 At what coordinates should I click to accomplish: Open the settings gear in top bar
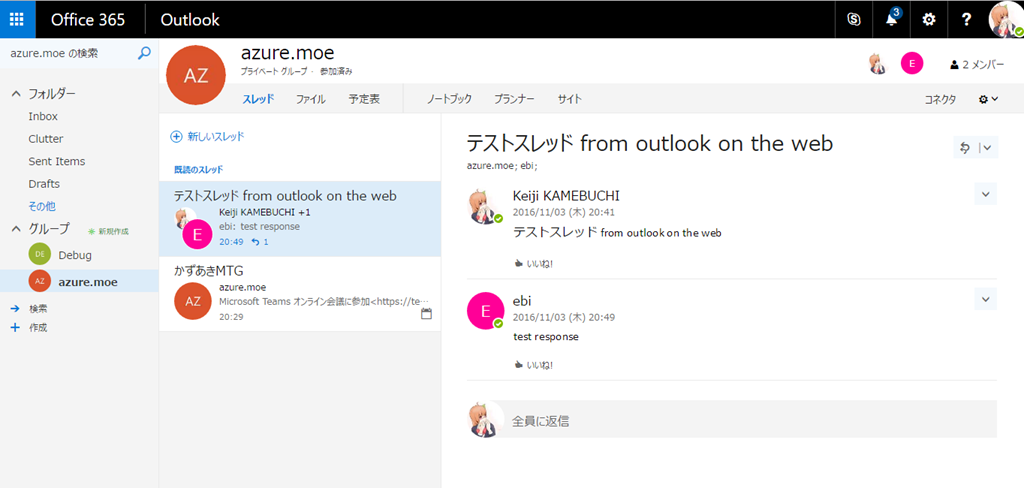(928, 20)
